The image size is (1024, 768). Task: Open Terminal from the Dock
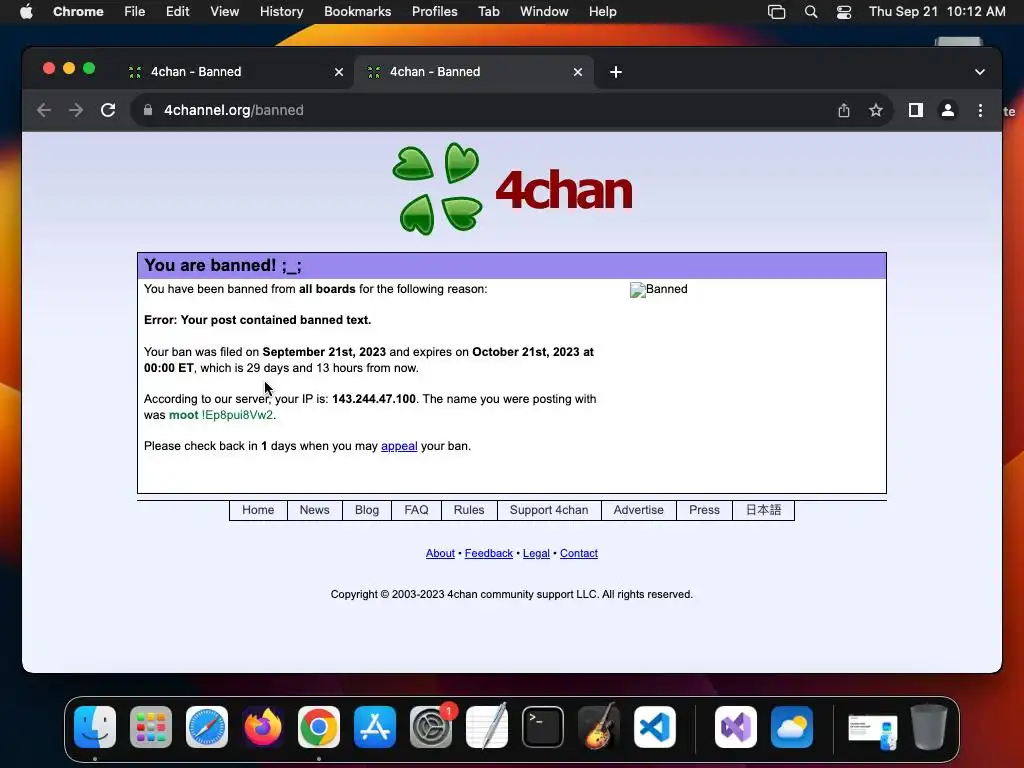543,727
